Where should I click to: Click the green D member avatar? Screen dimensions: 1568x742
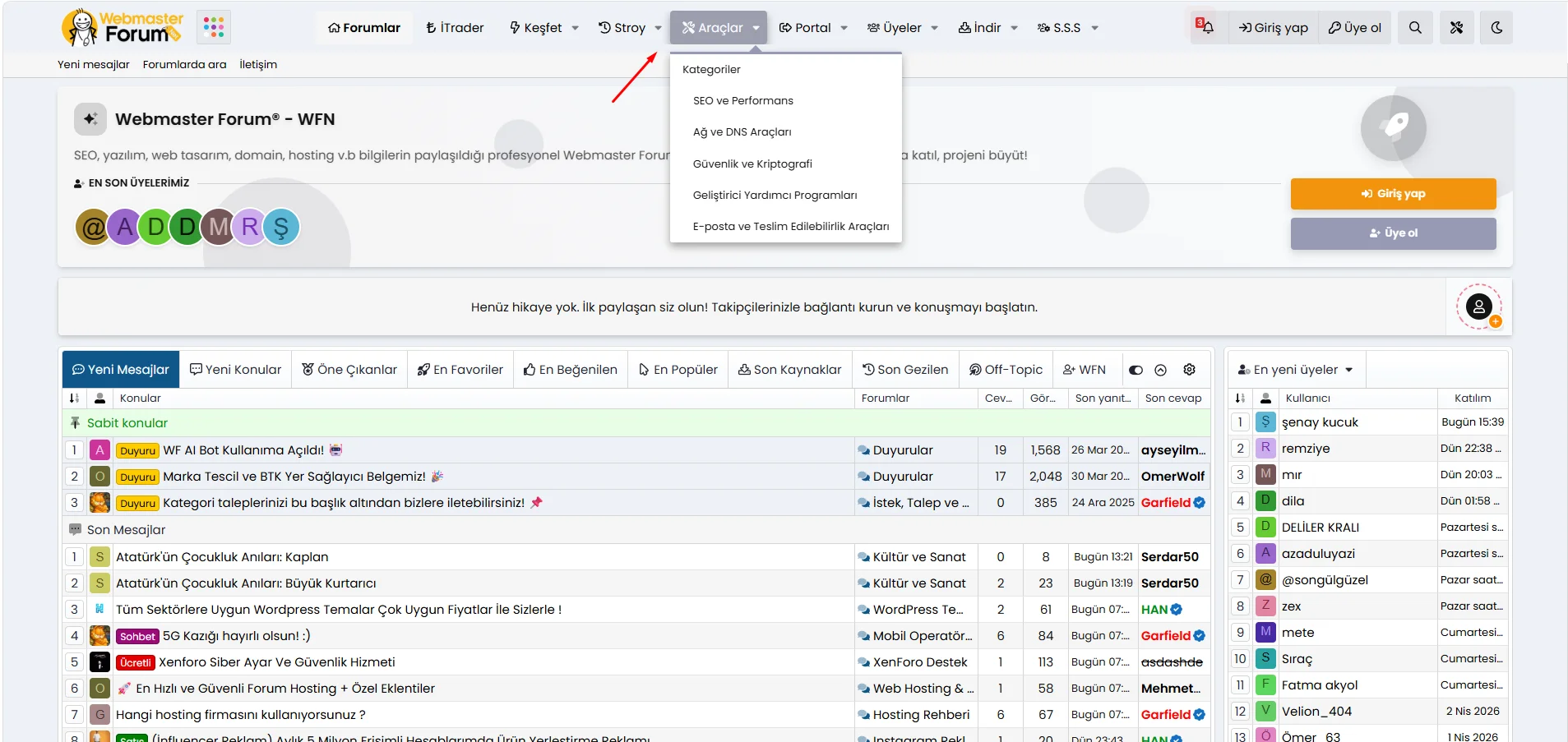coord(156,227)
